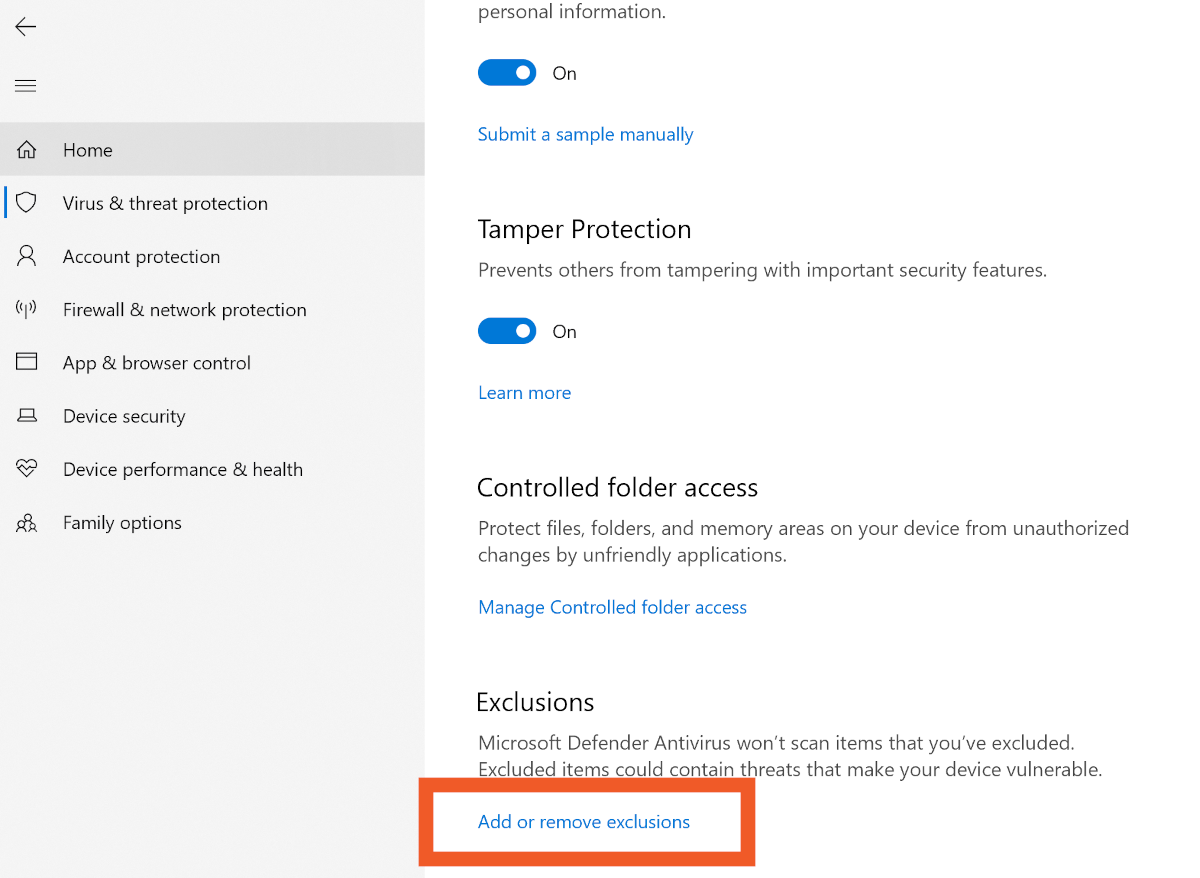Select the Virus & threat protection shield icon
Image resolution: width=1200 pixels, height=878 pixels.
(27, 203)
